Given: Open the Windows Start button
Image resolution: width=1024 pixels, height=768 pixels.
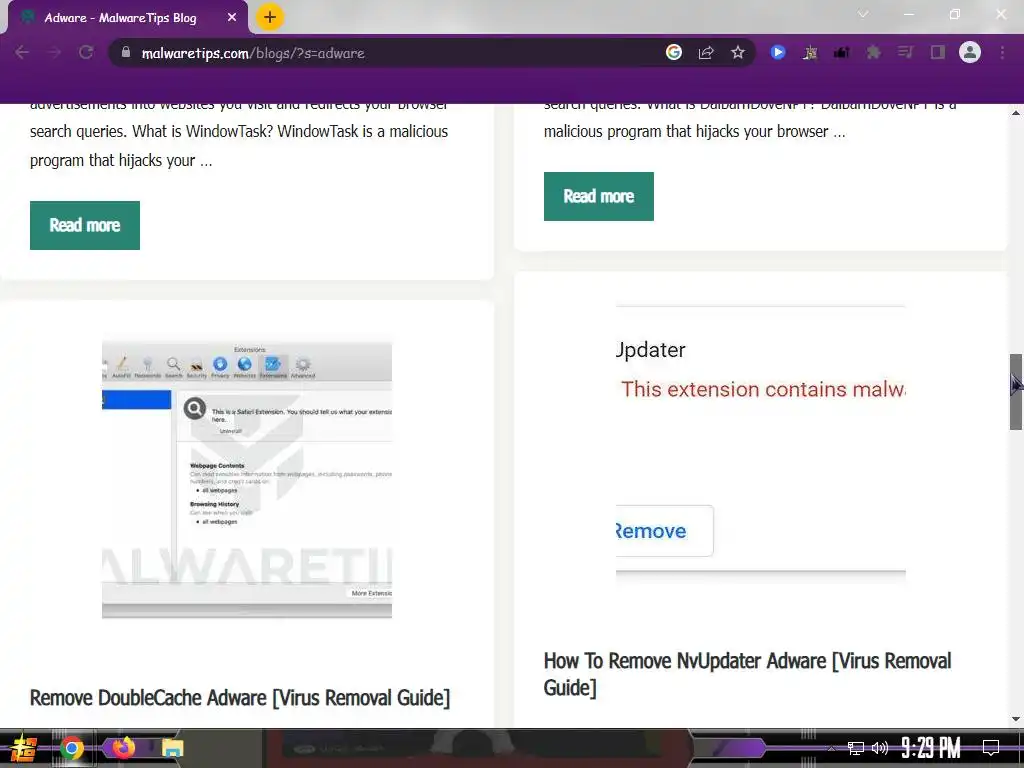Looking at the screenshot, I should 24,748.
